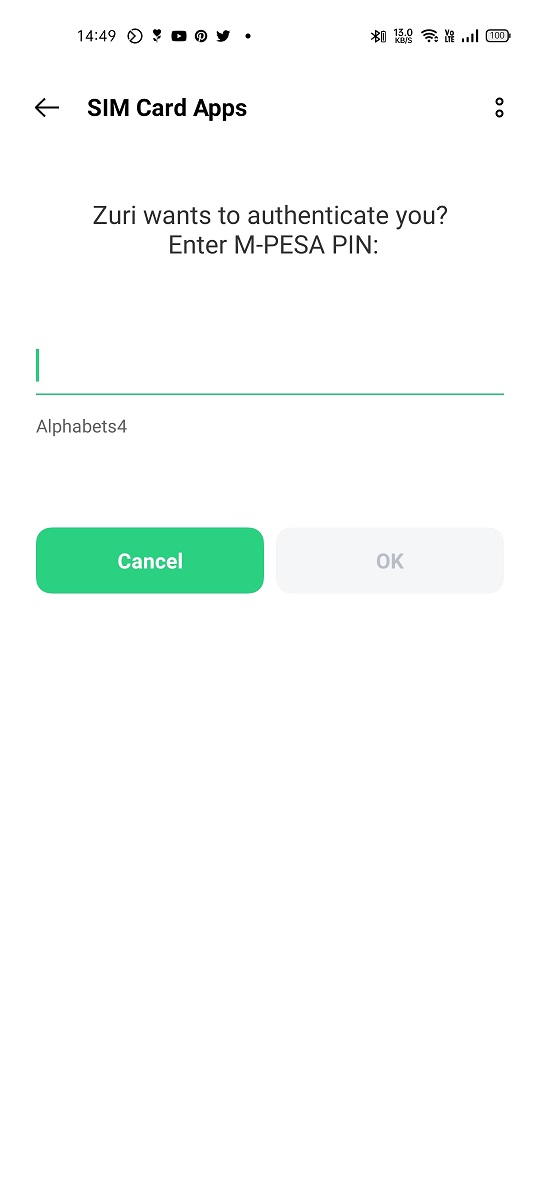Tap the 14:49 clock in status bar
Image resolution: width=540 pixels, height=1200 pixels.
[97, 36]
